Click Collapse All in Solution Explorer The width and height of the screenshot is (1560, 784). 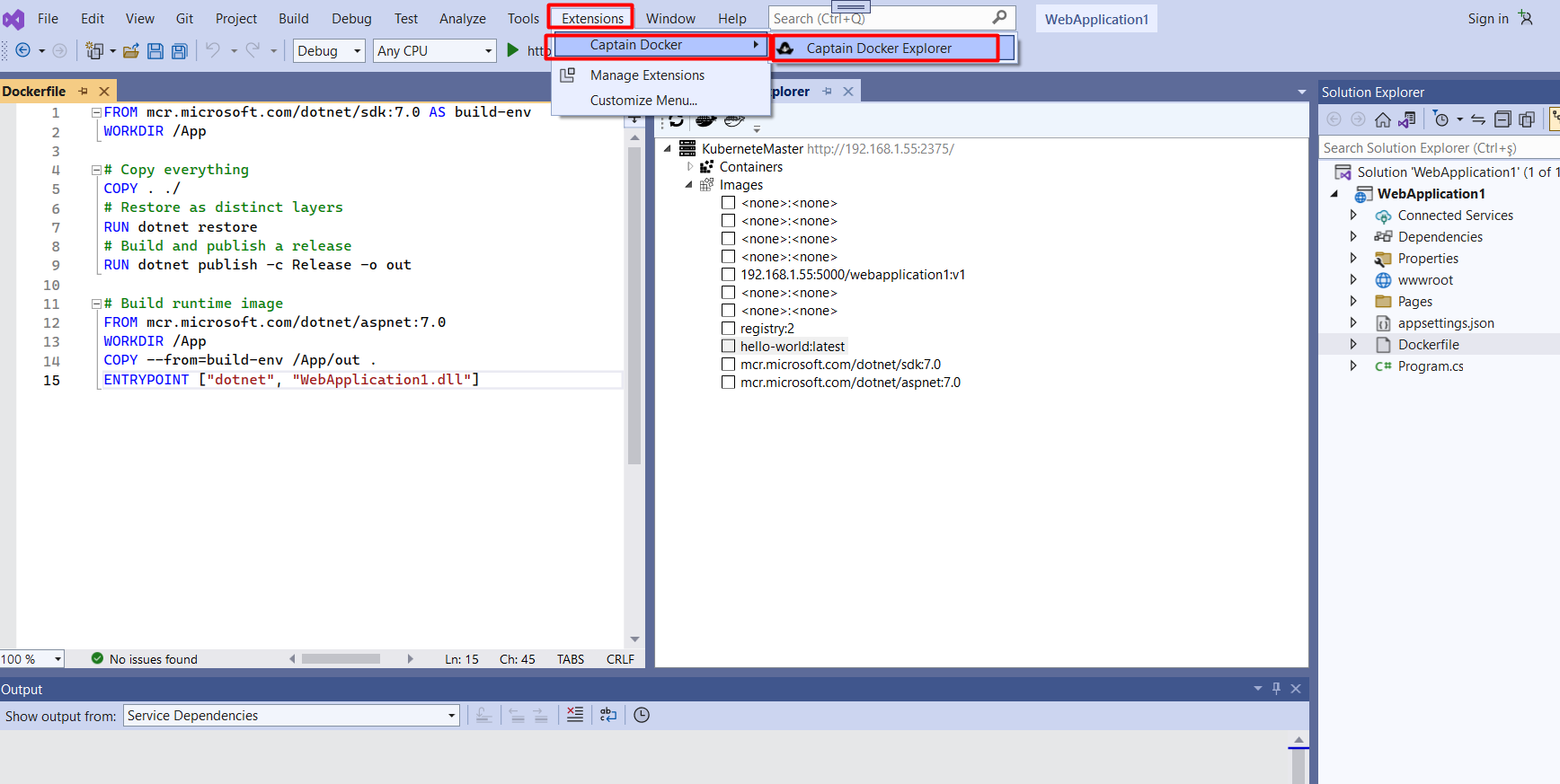click(1502, 119)
